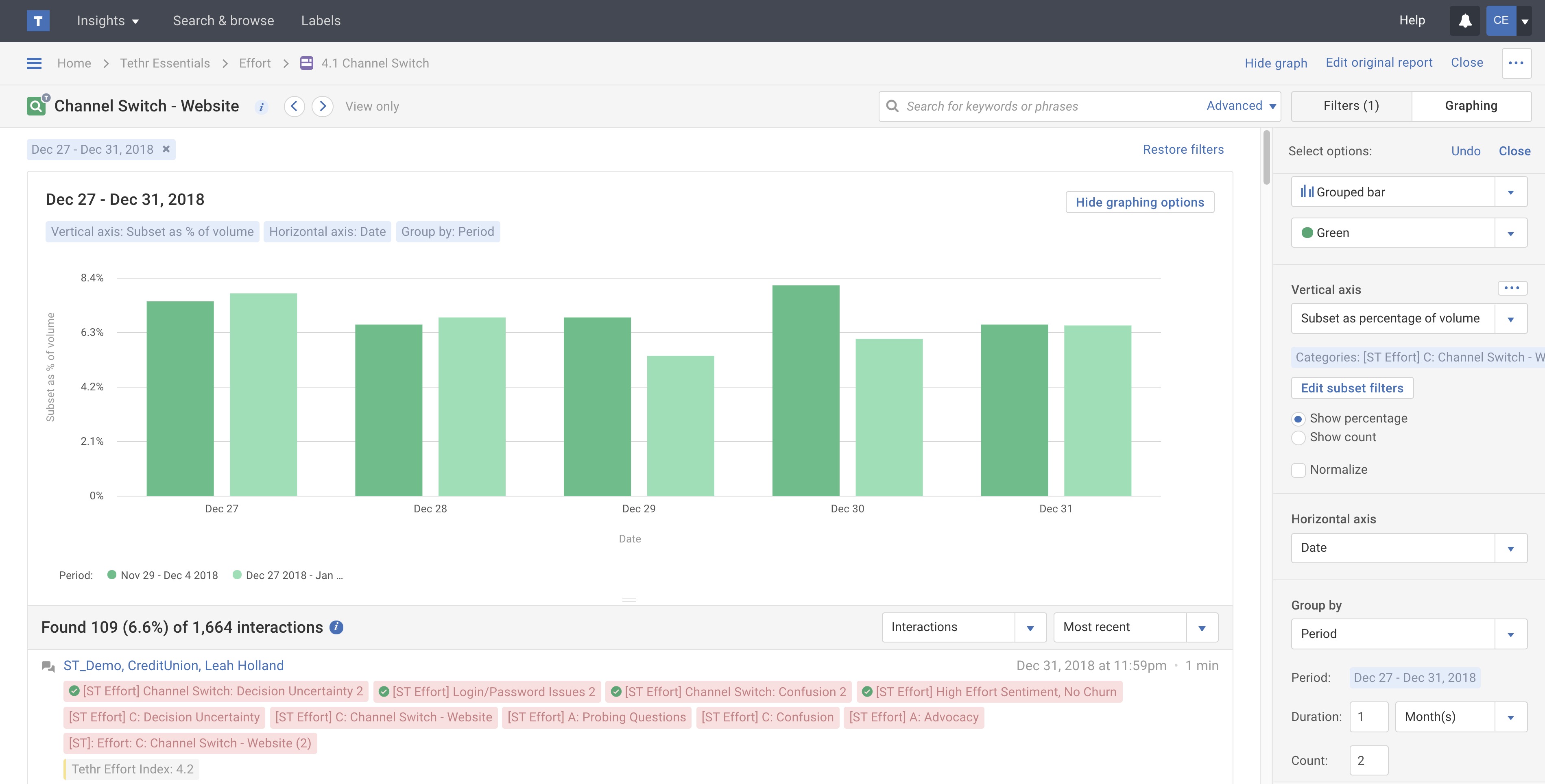
Task: Open the Most recent sort dropdown
Action: point(1201,627)
